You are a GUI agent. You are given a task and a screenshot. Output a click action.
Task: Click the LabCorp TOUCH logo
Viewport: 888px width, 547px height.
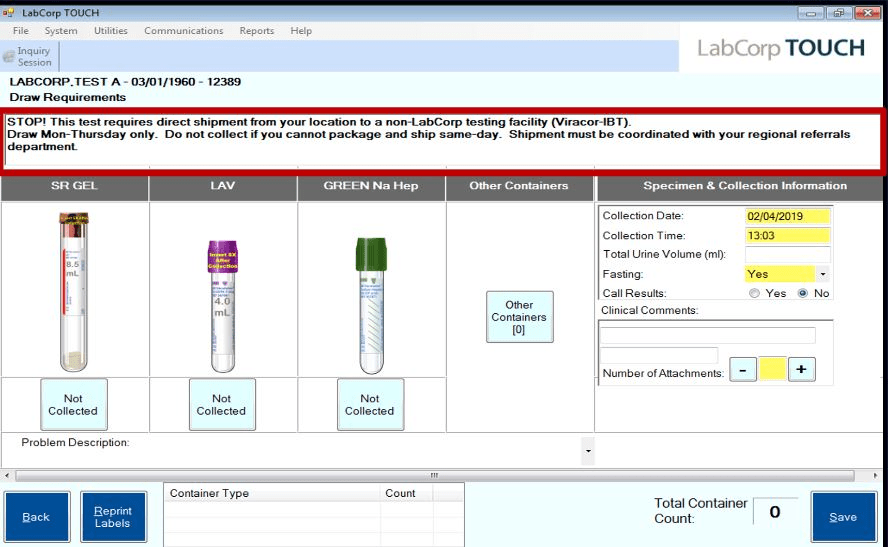pos(780,49)
